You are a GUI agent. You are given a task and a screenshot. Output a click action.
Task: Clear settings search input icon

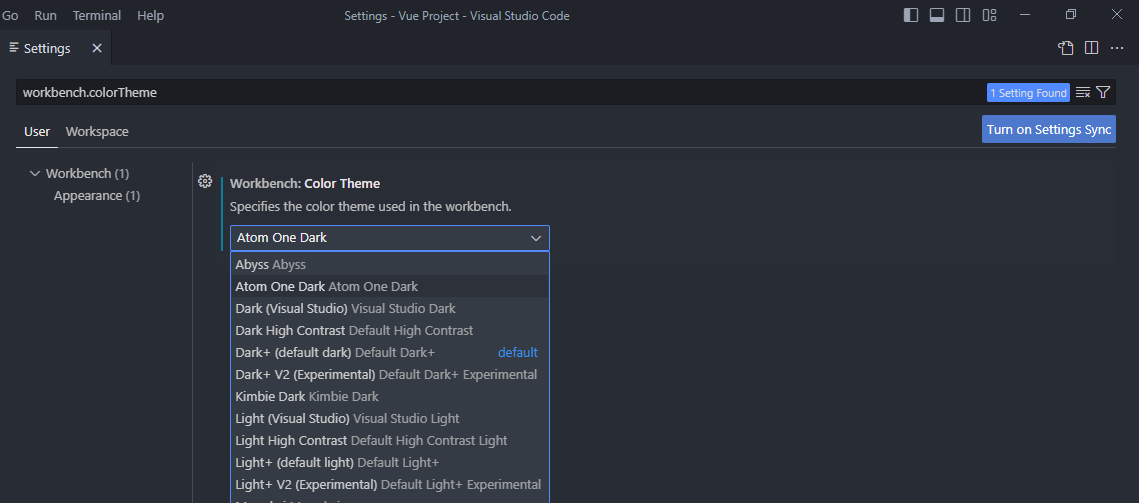tap(1083, 92)
